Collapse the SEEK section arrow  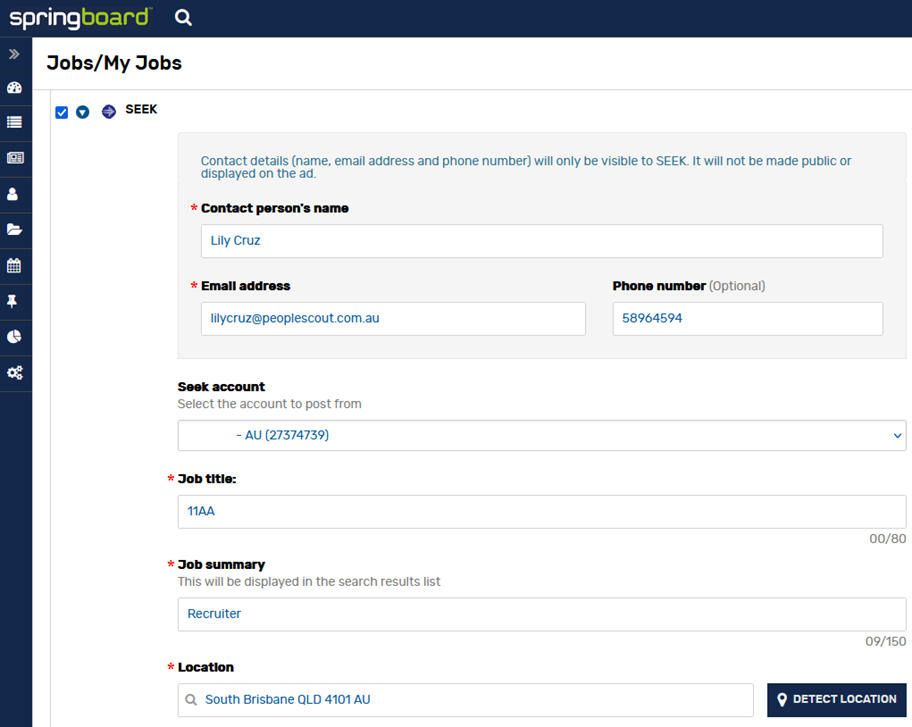coord(83,112)
